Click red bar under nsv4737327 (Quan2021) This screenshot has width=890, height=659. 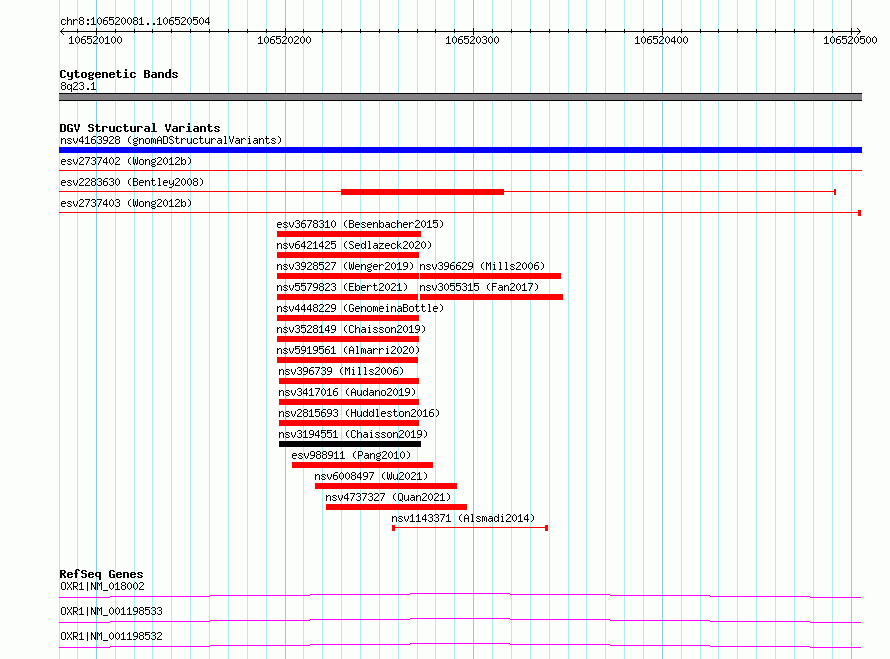coord(396,507)
